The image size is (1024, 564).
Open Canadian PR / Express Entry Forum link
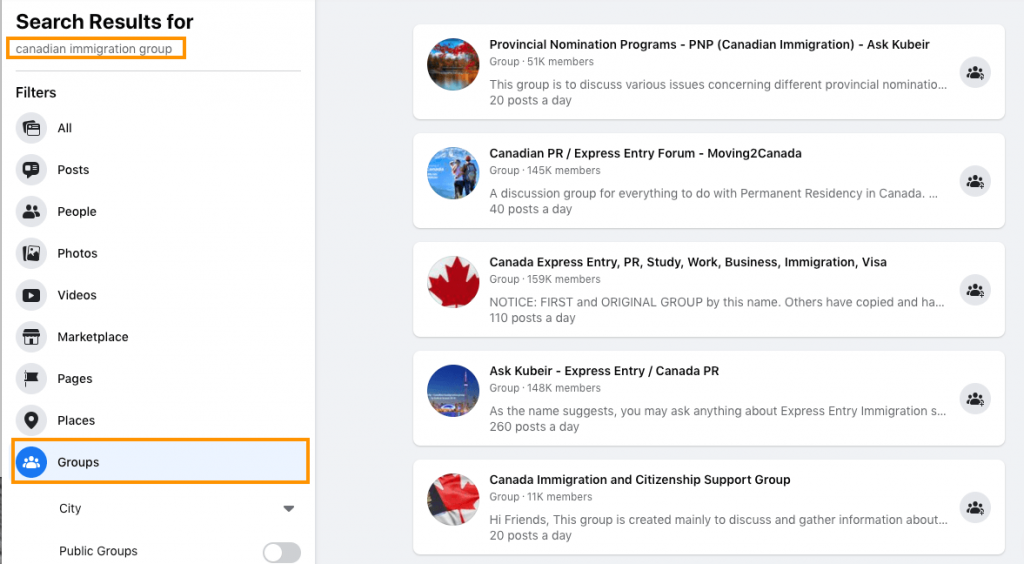(x=645, y=153)
